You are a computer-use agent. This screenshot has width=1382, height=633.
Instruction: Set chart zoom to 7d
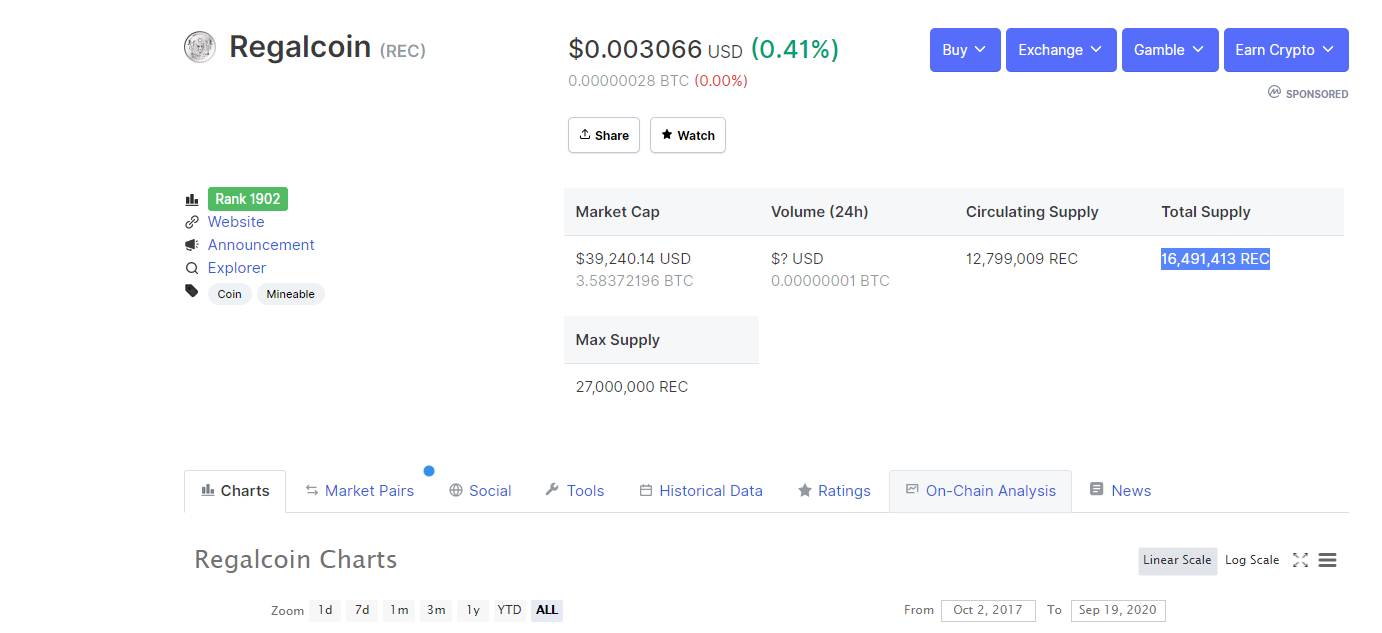coord(362,610)
